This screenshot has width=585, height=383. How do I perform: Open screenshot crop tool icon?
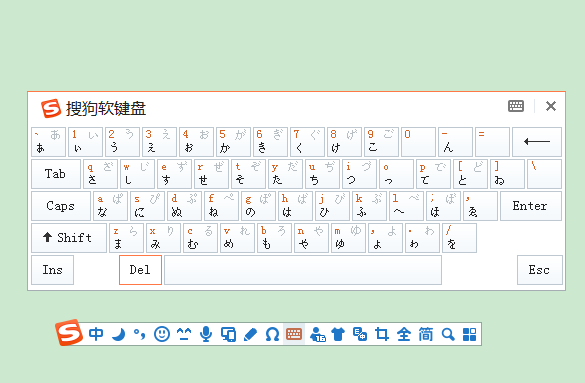[382, 334]
